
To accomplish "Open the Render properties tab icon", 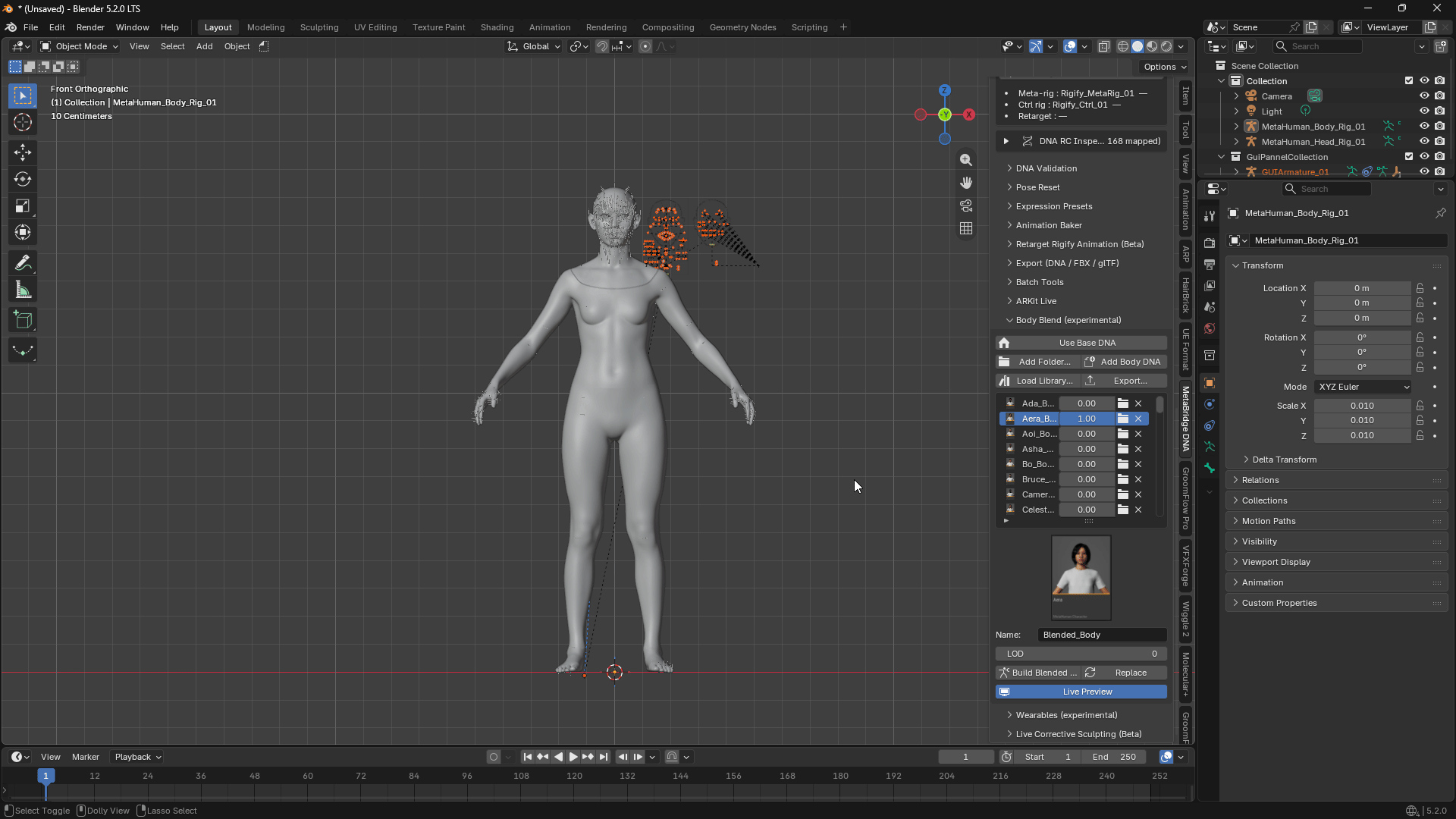I will tap(1210, 243).
